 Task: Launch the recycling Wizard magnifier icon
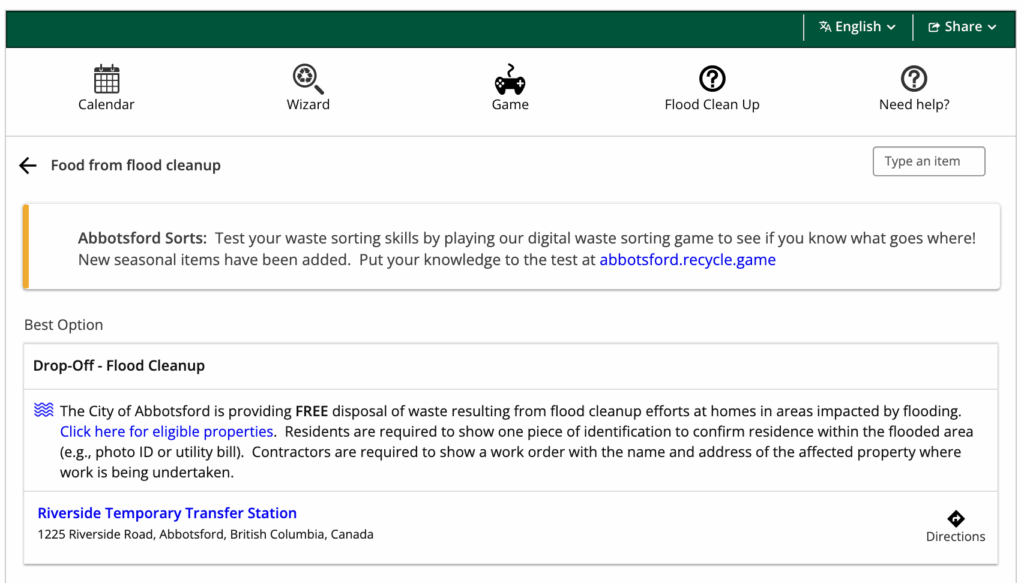point(308,79)
